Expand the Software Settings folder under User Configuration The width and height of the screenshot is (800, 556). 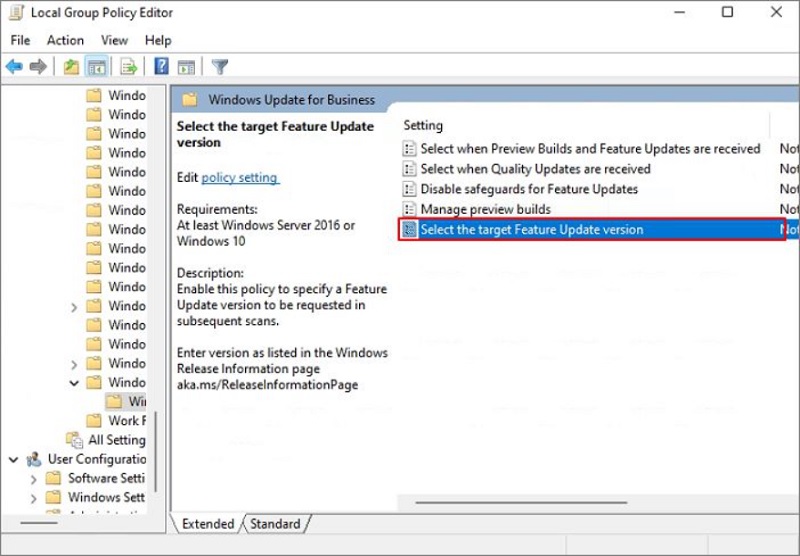coord(33,478)
